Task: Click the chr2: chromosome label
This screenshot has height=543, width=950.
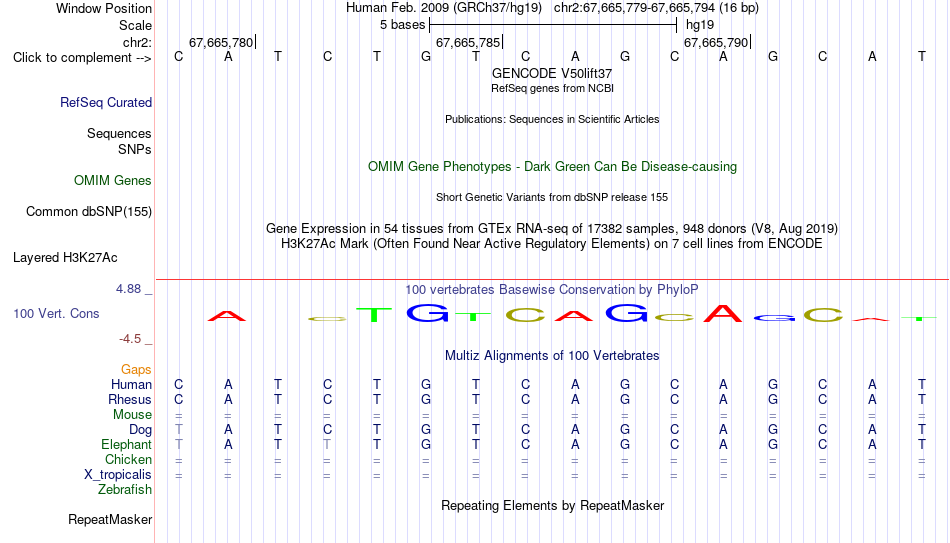Action: click(x=138, y=42)
